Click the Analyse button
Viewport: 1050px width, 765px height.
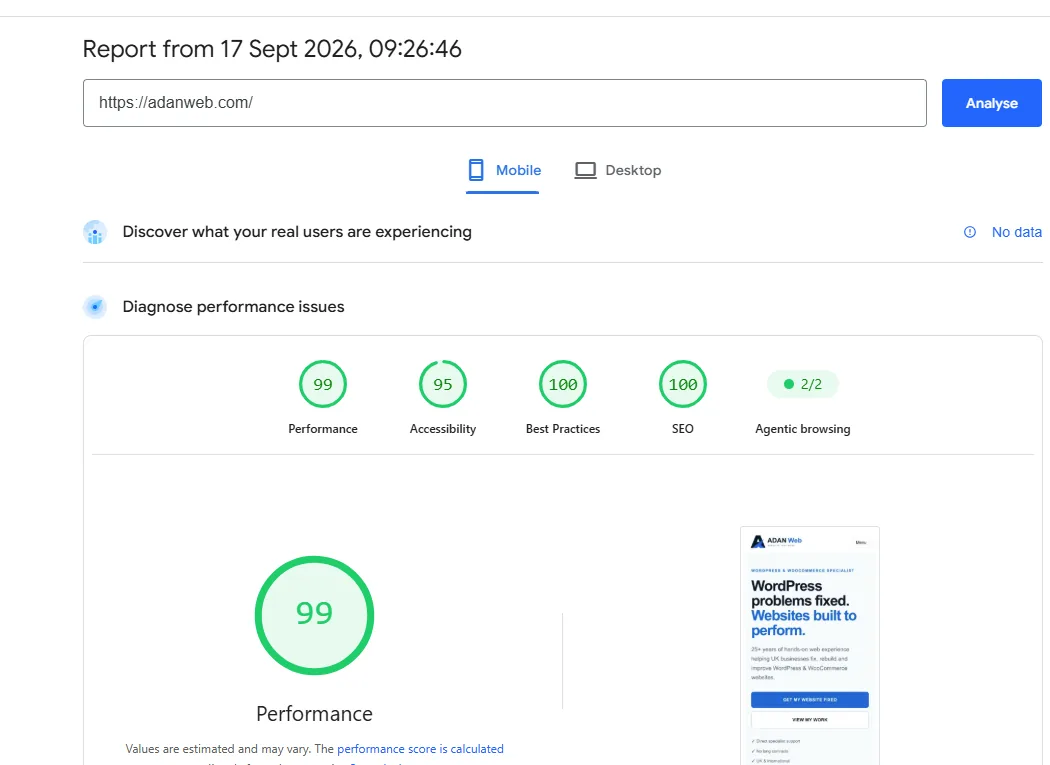991,103
